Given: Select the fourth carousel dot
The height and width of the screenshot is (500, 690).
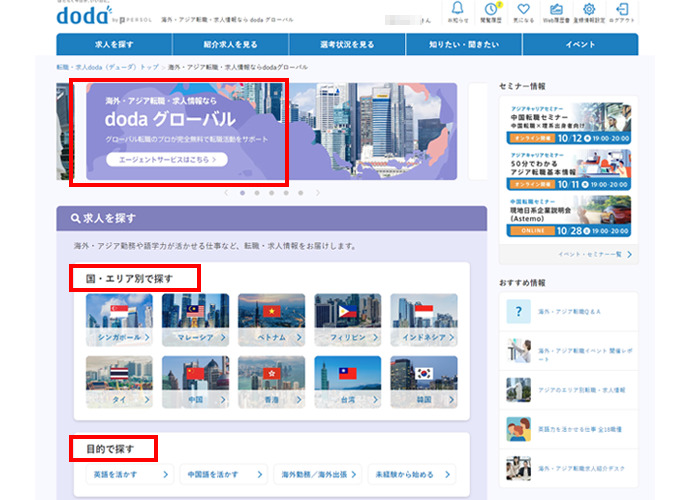Looking at the screenshot, I should coord(286,193).
